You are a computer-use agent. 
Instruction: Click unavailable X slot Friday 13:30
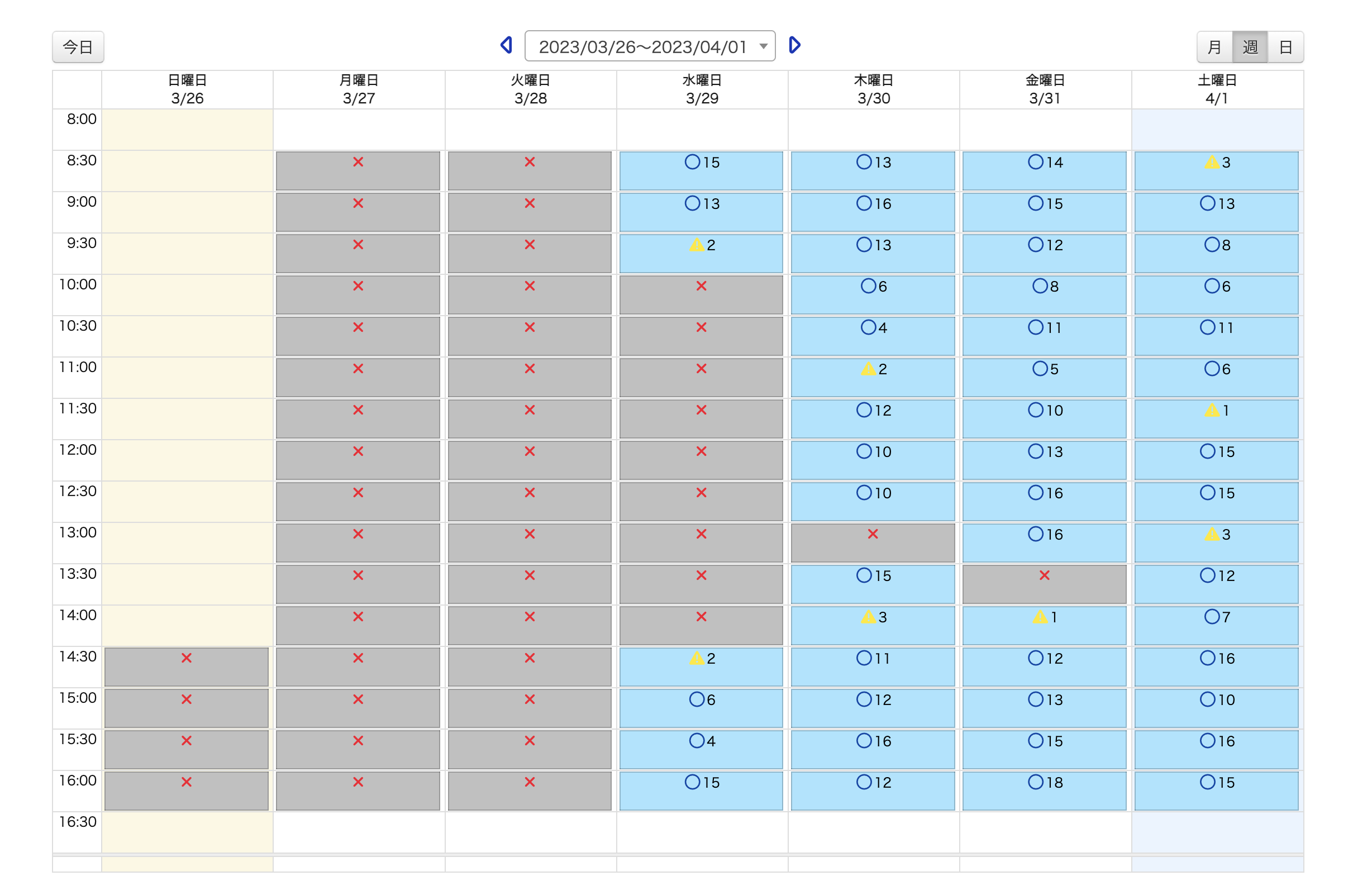click(1044, 584)
